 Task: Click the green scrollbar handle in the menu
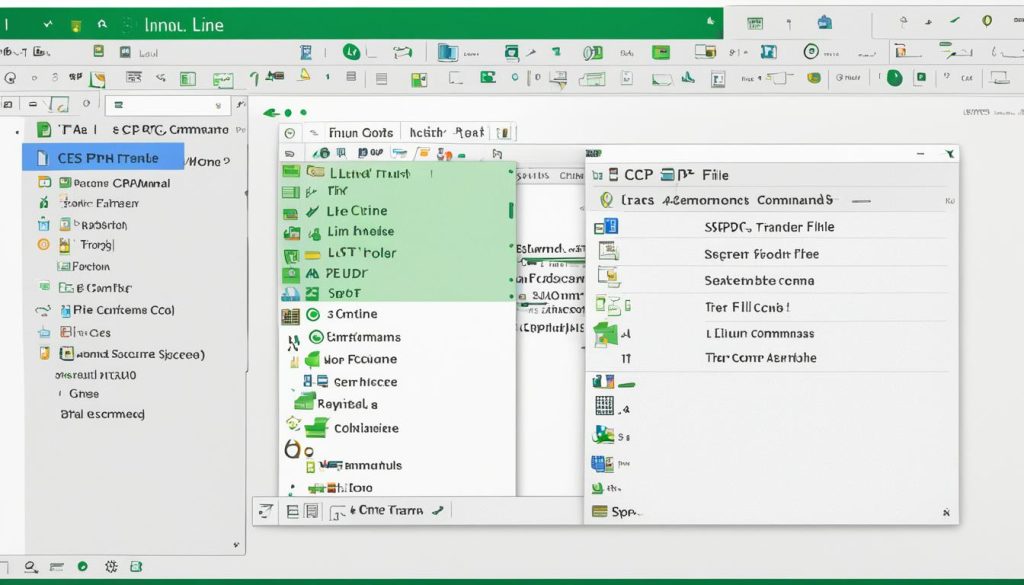click(x=511, y=210)
